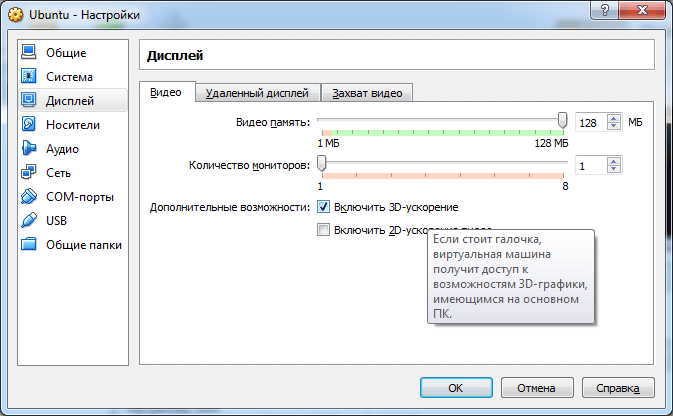Select Общие category label
Screen dimensions: 673x416
coord(66,53)
